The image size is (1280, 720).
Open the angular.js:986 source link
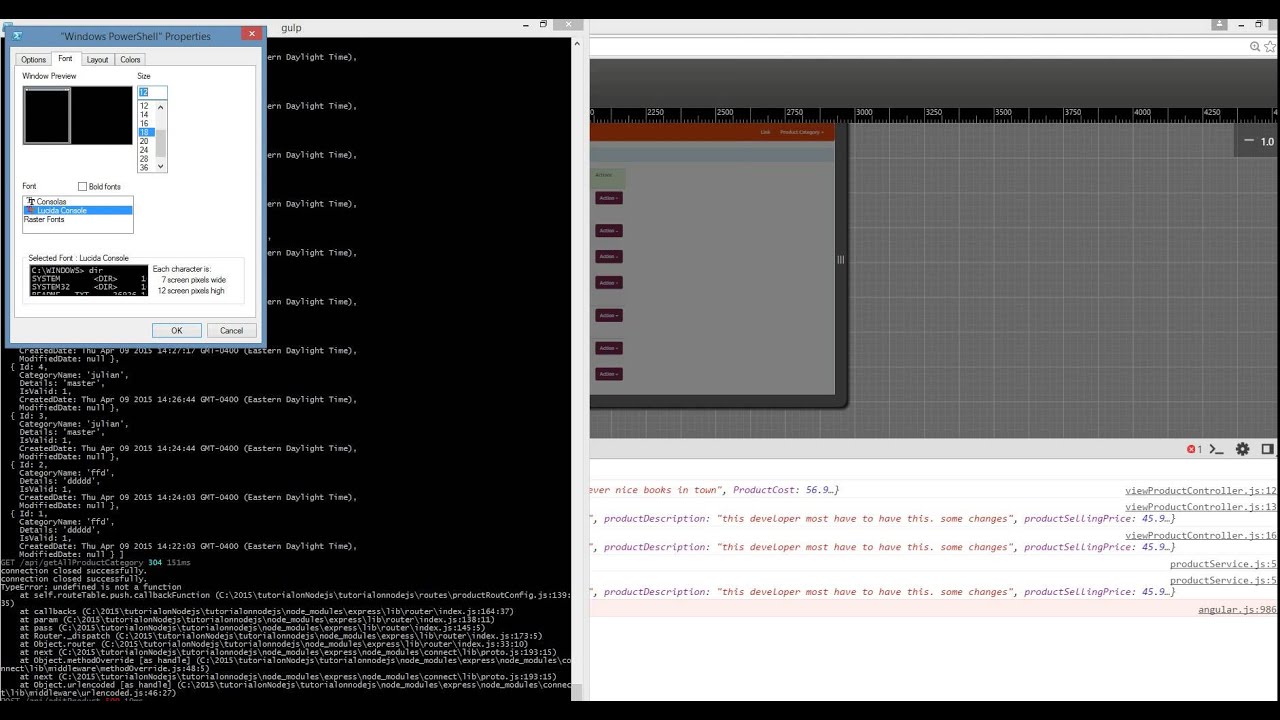pyautogui.click(x=1238, y=610)
